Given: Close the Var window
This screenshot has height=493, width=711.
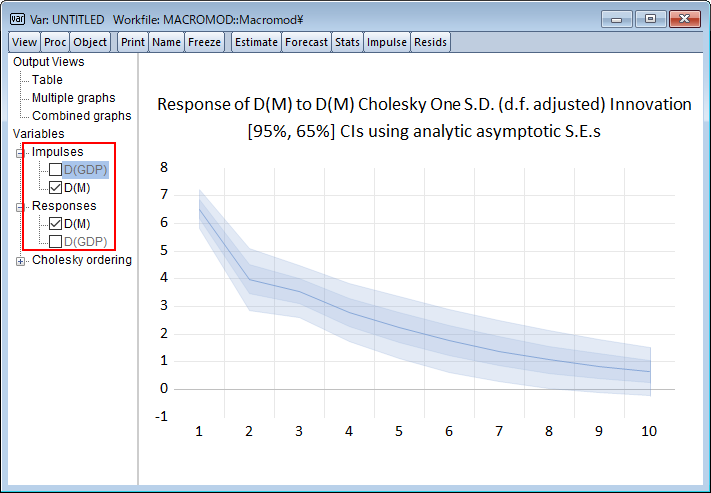Looking at the screenshot, I should coord(685,20).
